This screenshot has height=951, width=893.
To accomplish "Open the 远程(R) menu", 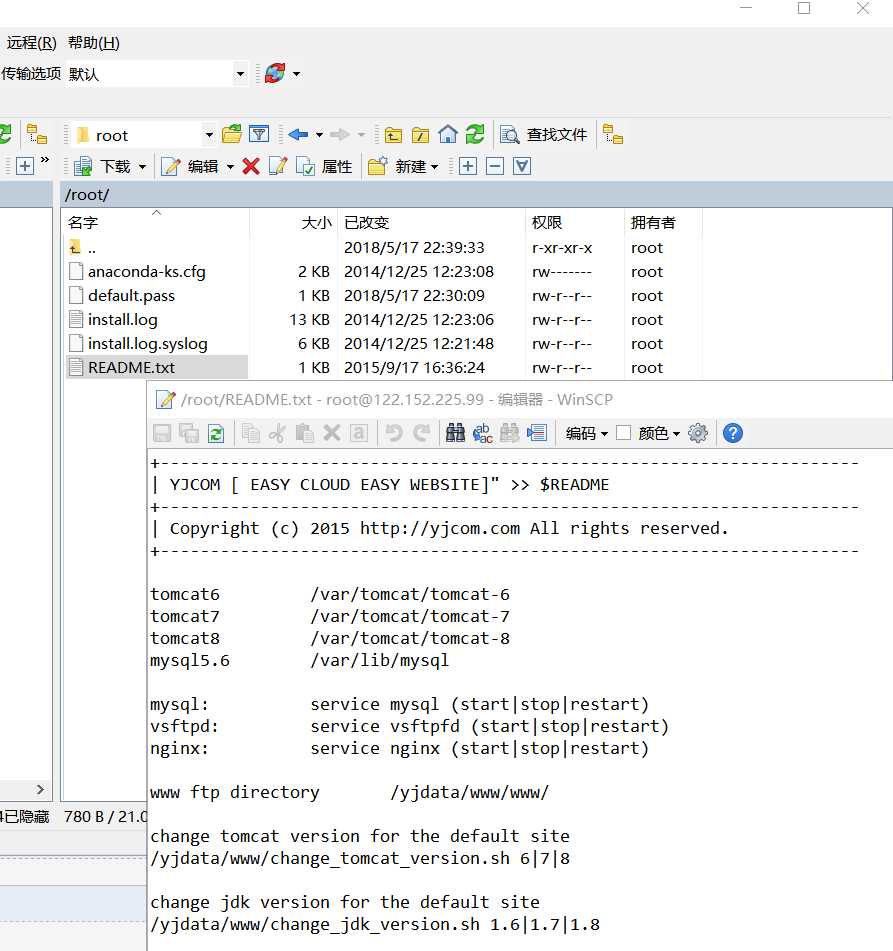I will point(32,43).
